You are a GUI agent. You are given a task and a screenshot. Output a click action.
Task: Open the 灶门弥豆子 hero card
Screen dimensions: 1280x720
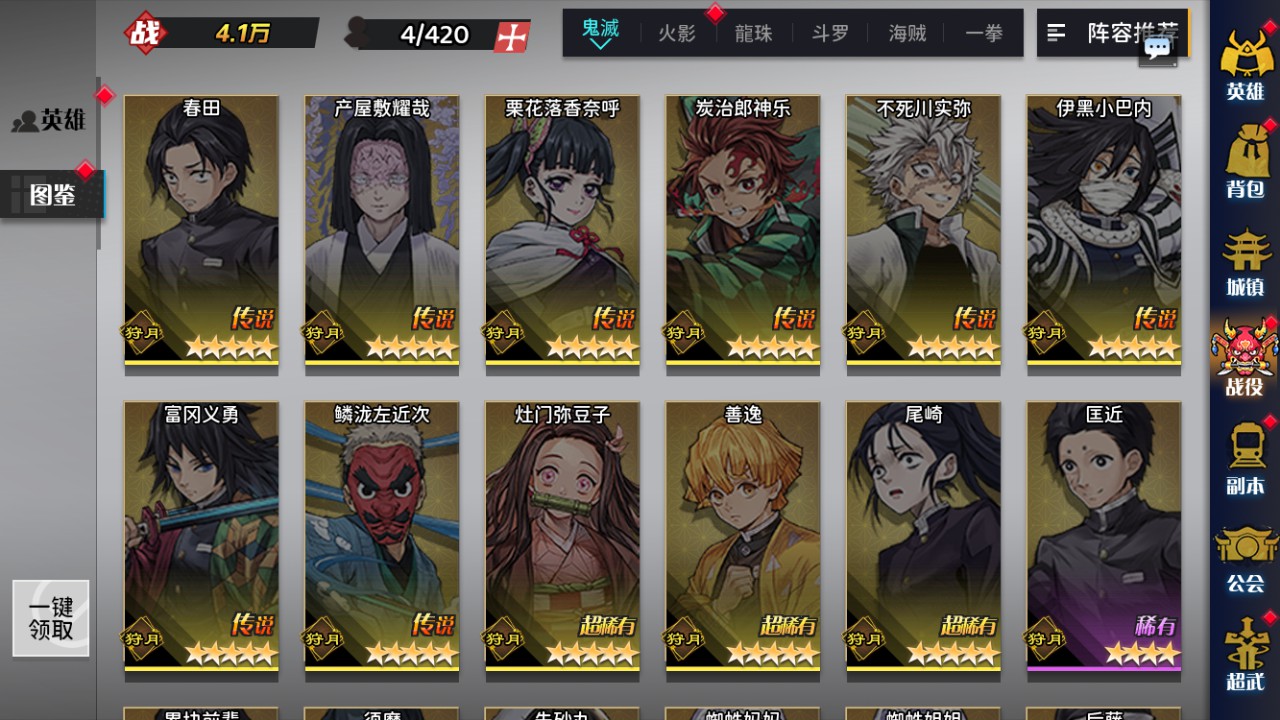point(562,540)
